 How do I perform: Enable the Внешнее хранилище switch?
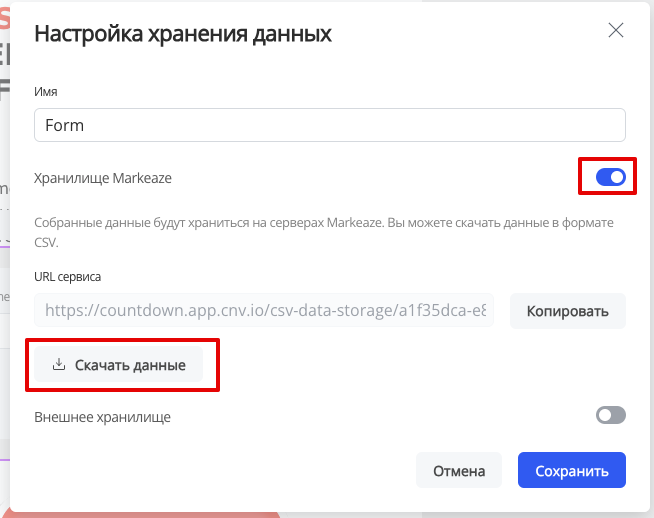(611, 415)
